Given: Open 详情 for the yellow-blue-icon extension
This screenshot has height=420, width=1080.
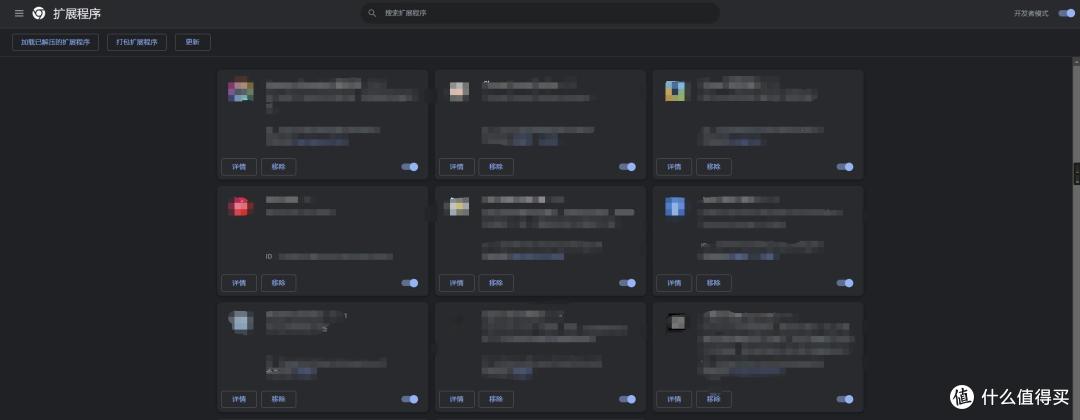Looking at the screenshot, I should pos(674,167).
